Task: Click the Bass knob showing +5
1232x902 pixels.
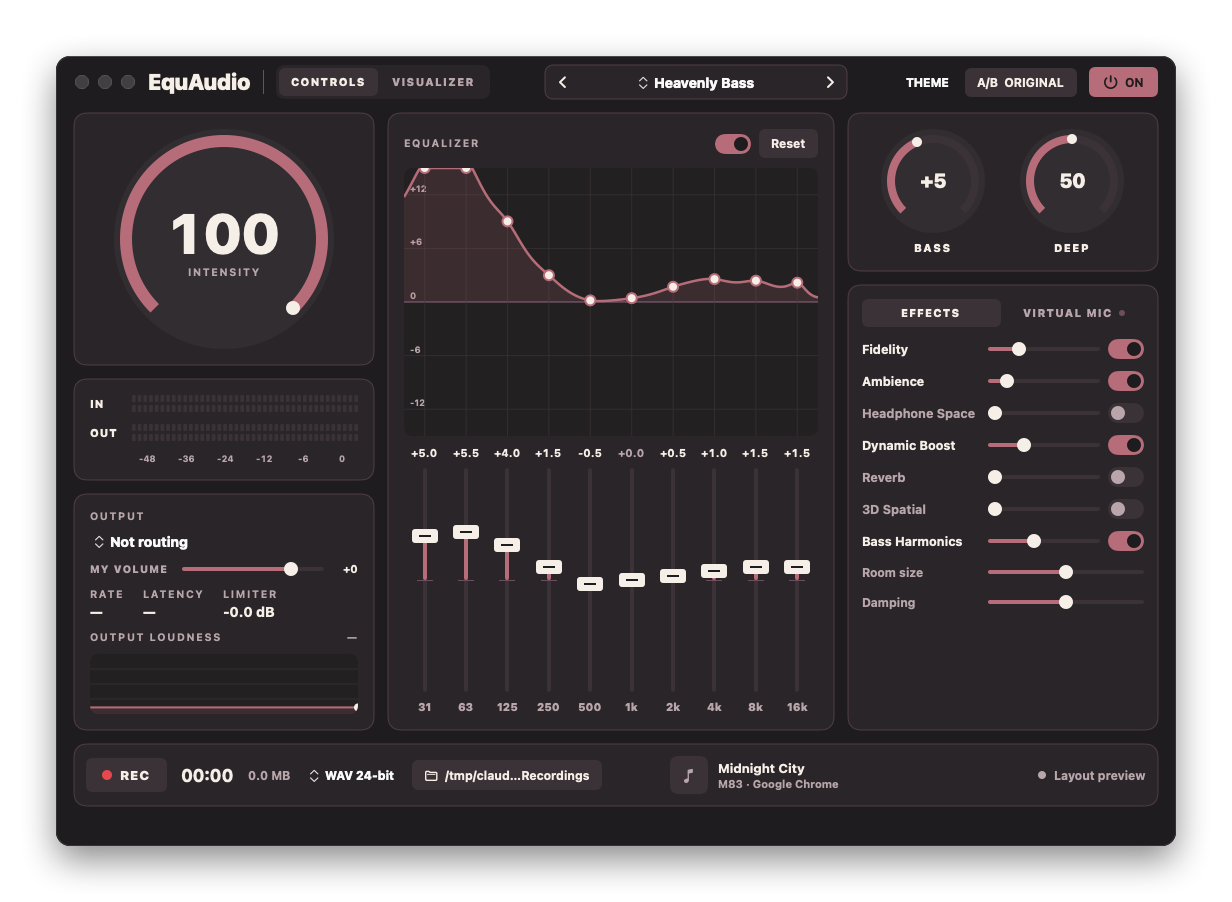Action: [933, 182]
